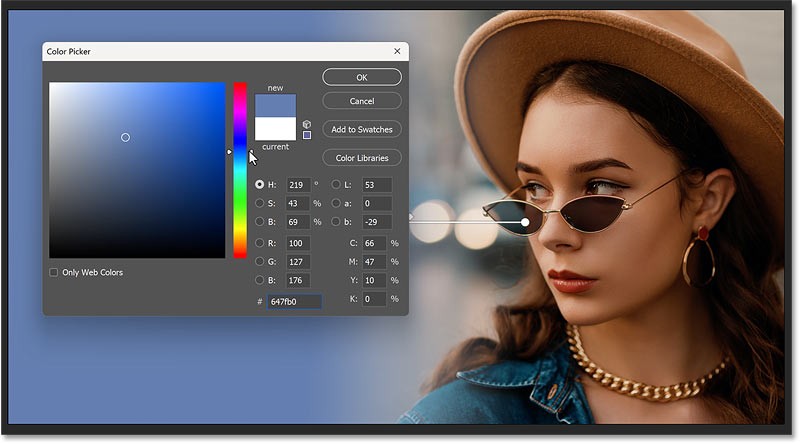
Task: Click the hex color input field
Action: [294, 301]
